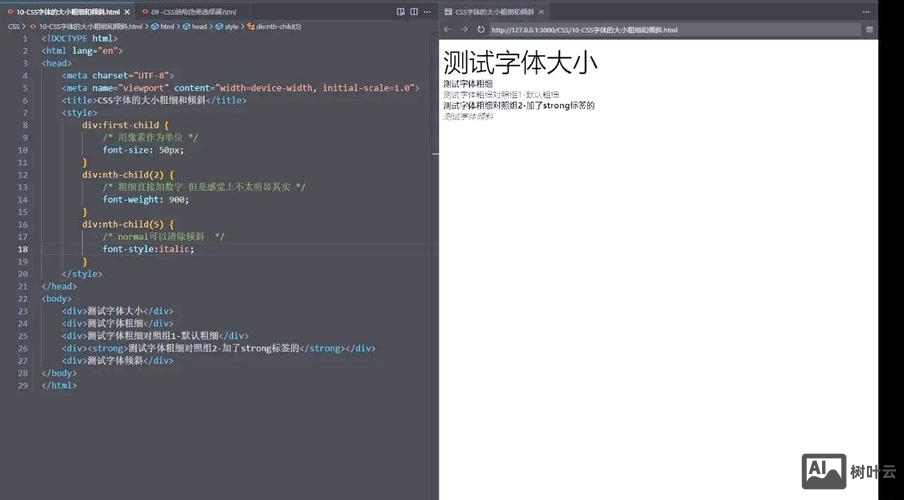Open the div:nth-child(5) breadcrumb segment
904x500 pixels.
(278, 27)
